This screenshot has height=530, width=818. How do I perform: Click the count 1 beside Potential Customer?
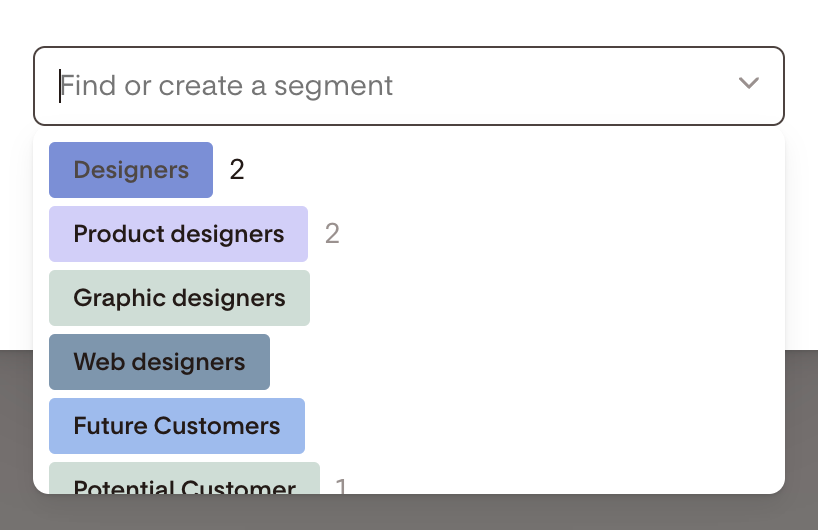[341, 486]
